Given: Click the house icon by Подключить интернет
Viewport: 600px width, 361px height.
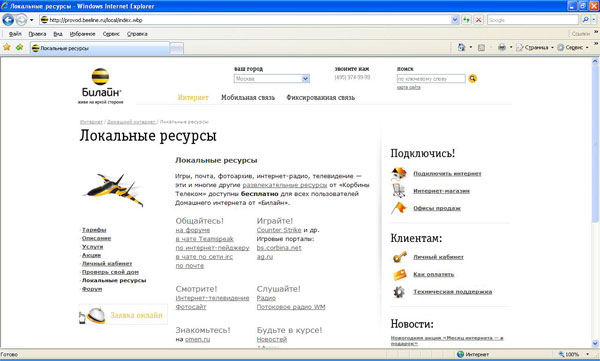Looking at the screenshot, I should coord(399,173).
